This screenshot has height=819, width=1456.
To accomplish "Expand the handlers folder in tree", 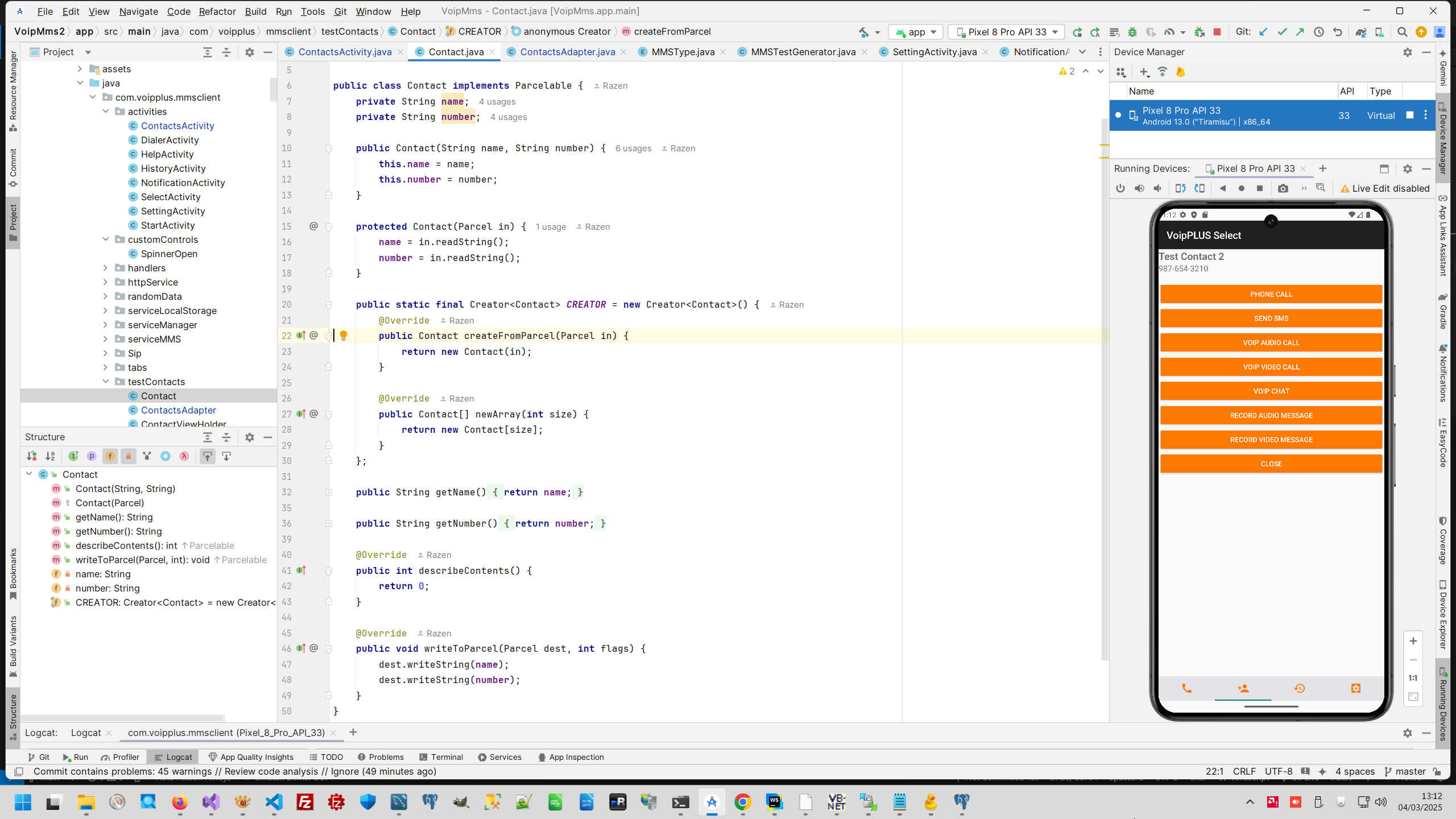I will click(x=105, y=268).
